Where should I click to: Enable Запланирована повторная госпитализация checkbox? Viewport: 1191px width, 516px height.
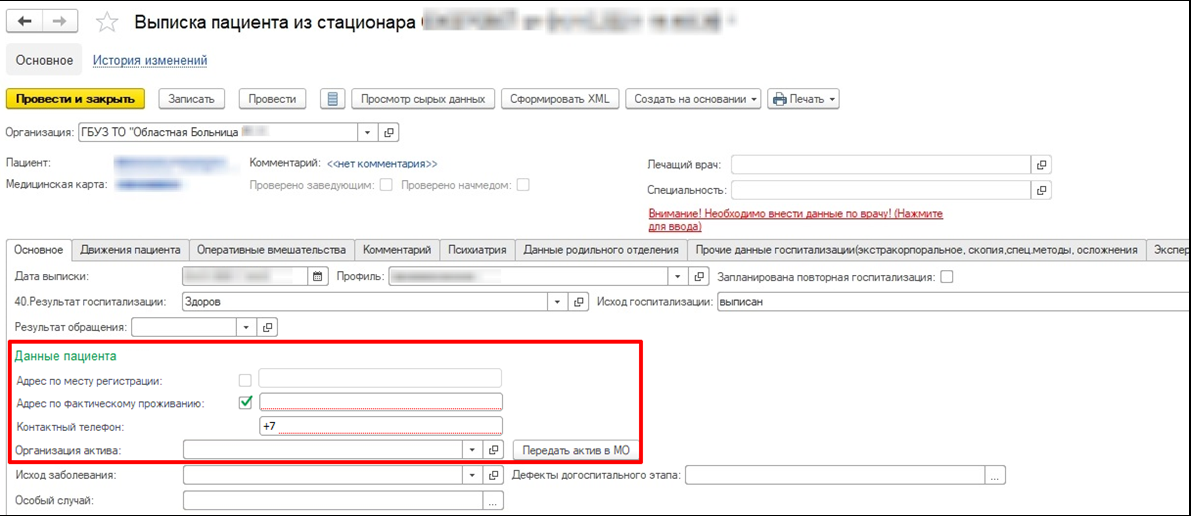(x=946, y=277)
